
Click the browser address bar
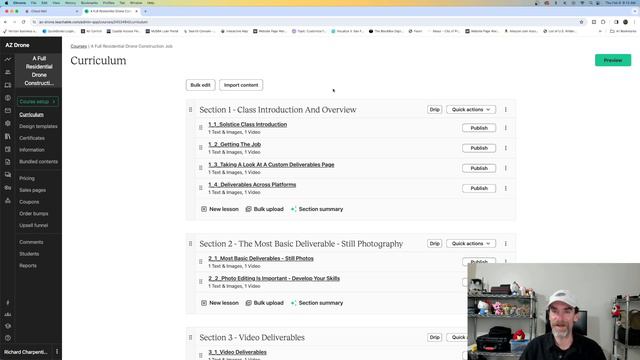click(x=306, y=22)
